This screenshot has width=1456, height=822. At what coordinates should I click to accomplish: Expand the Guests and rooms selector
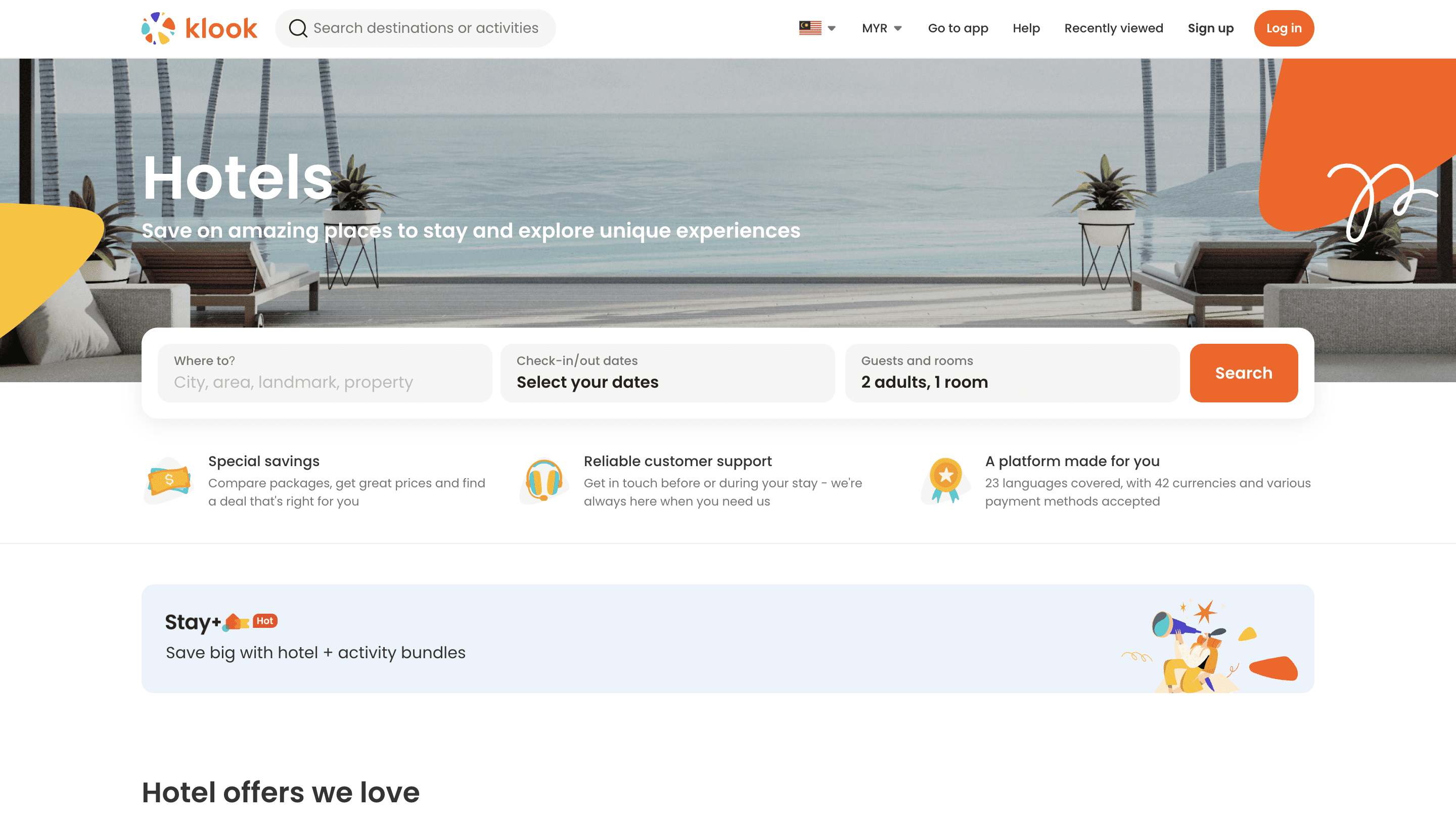pos(1012,373)
